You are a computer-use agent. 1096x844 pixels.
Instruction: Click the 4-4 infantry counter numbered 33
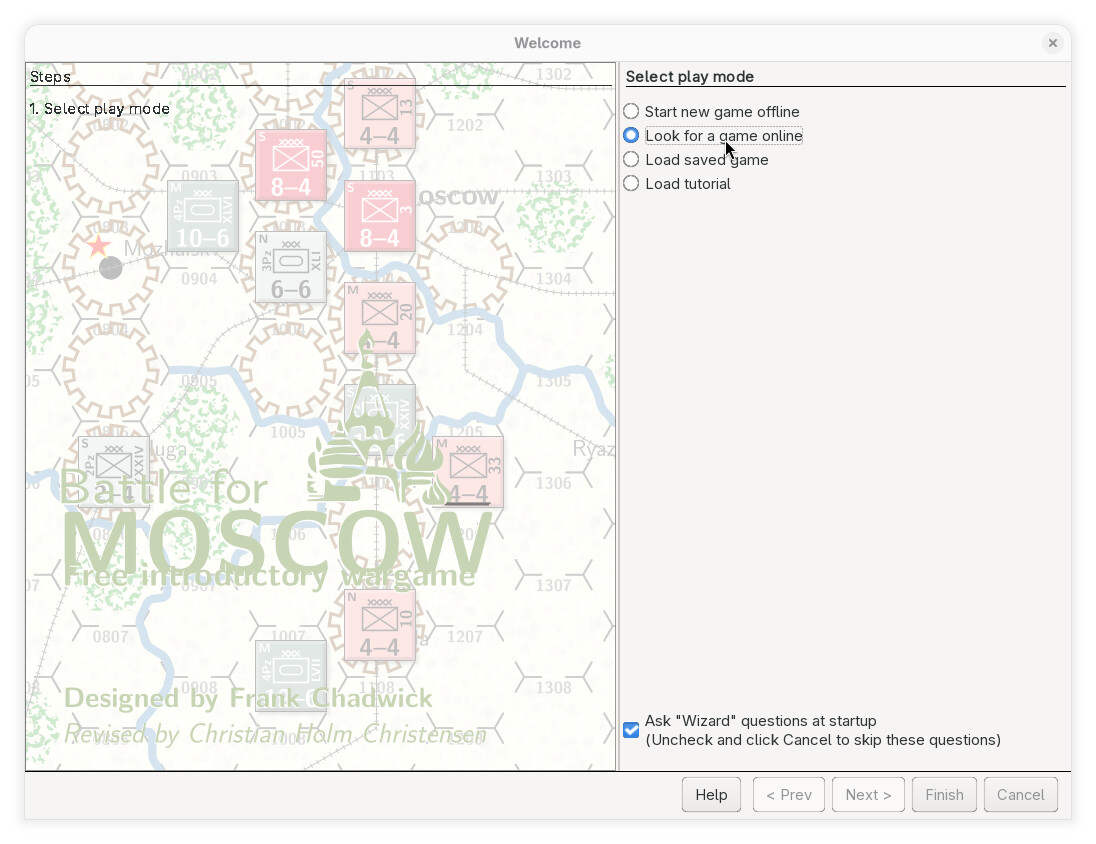click(468, 471)
